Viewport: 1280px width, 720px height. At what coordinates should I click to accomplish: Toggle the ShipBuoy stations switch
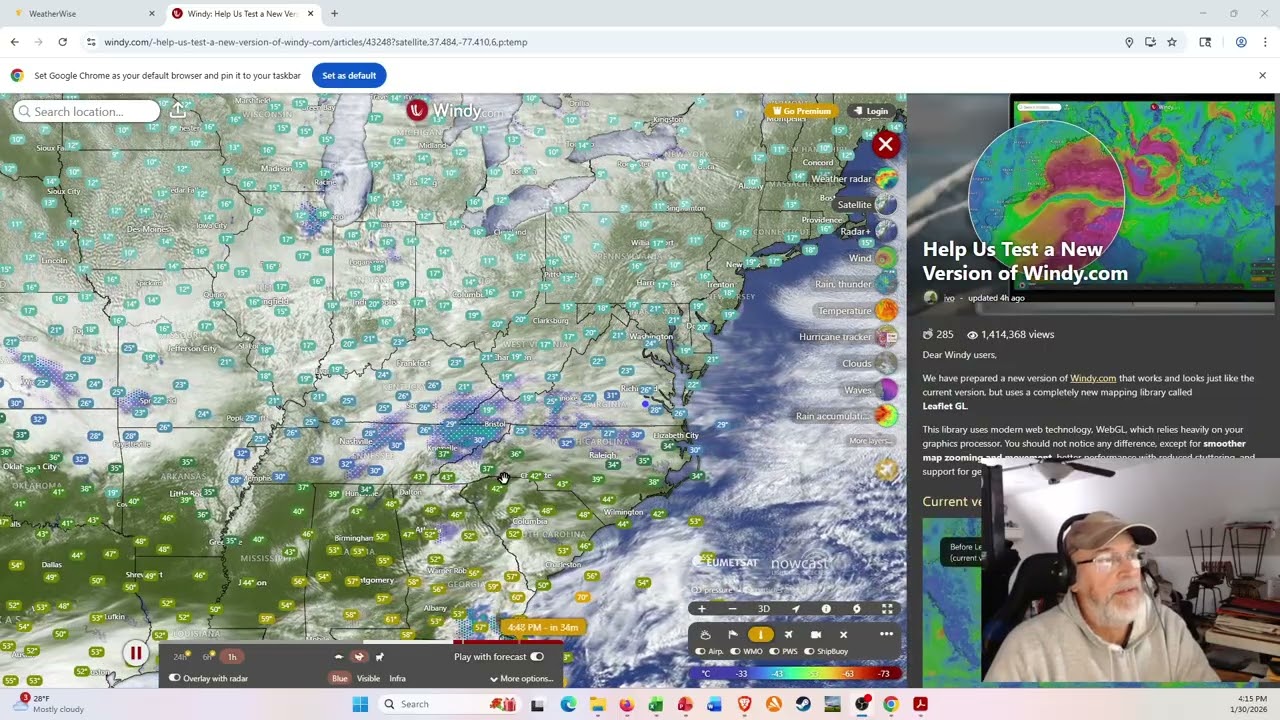tap(808, 651)
